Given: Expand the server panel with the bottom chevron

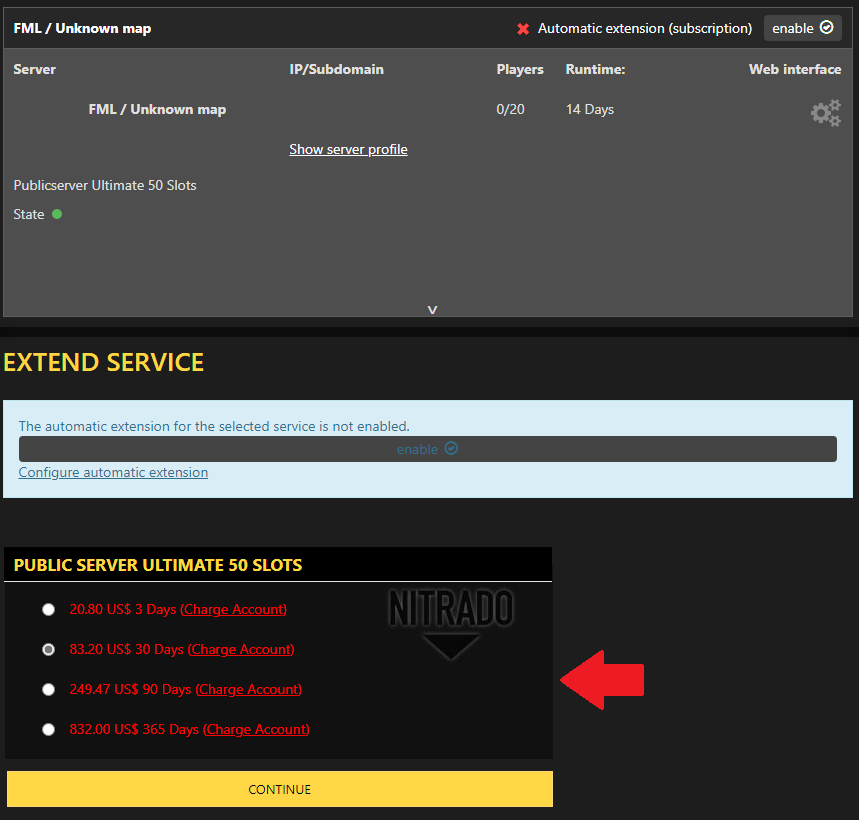Looking at the screenshot, I should [432, 310].
